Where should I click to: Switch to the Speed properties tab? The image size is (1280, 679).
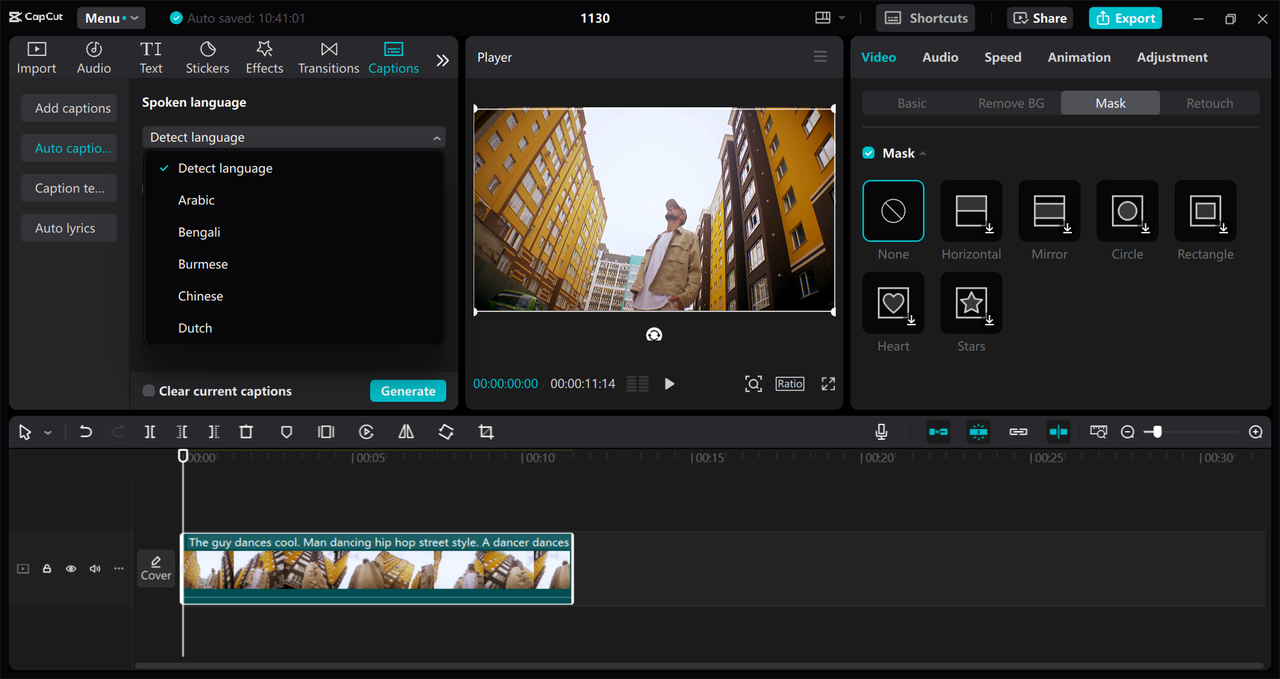point(1002,57)
